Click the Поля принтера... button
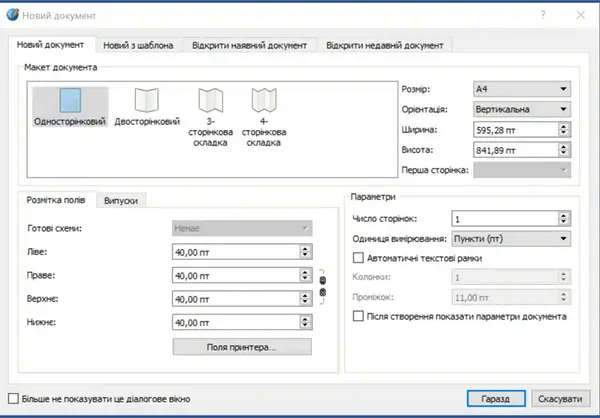 (x=242, y=347)
